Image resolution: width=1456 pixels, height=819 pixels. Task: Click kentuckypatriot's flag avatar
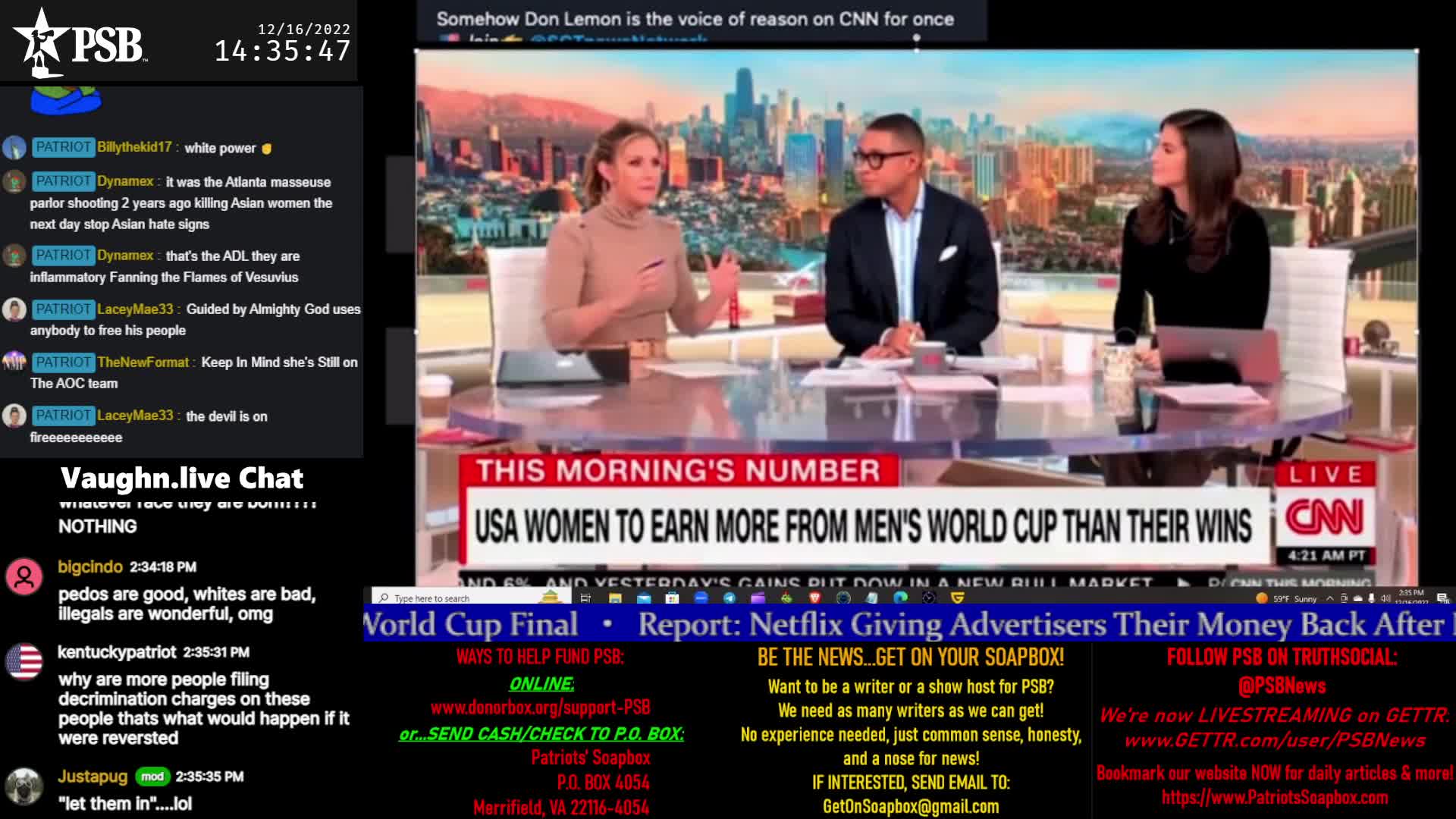[x=24, y=662]
